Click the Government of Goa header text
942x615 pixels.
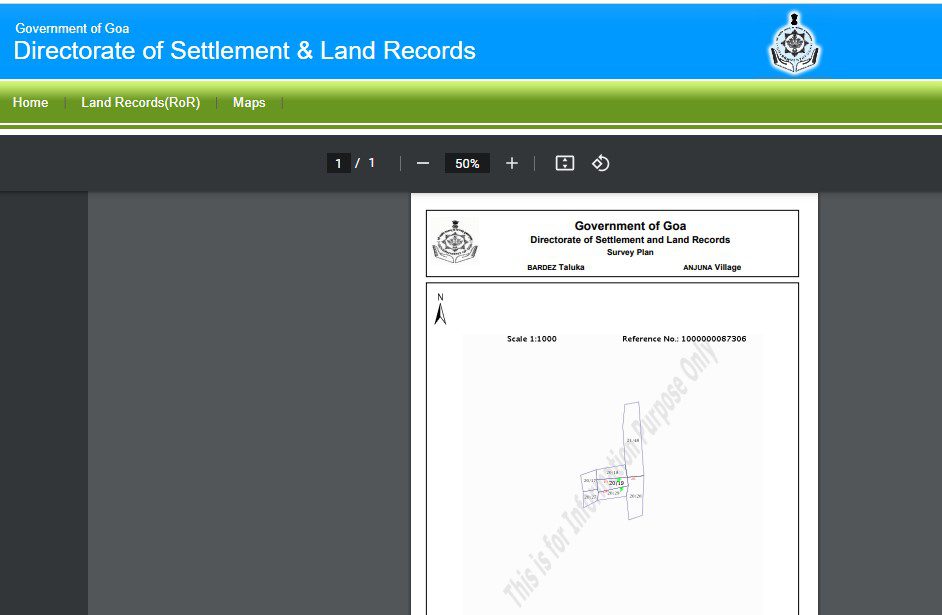(71, 28)
